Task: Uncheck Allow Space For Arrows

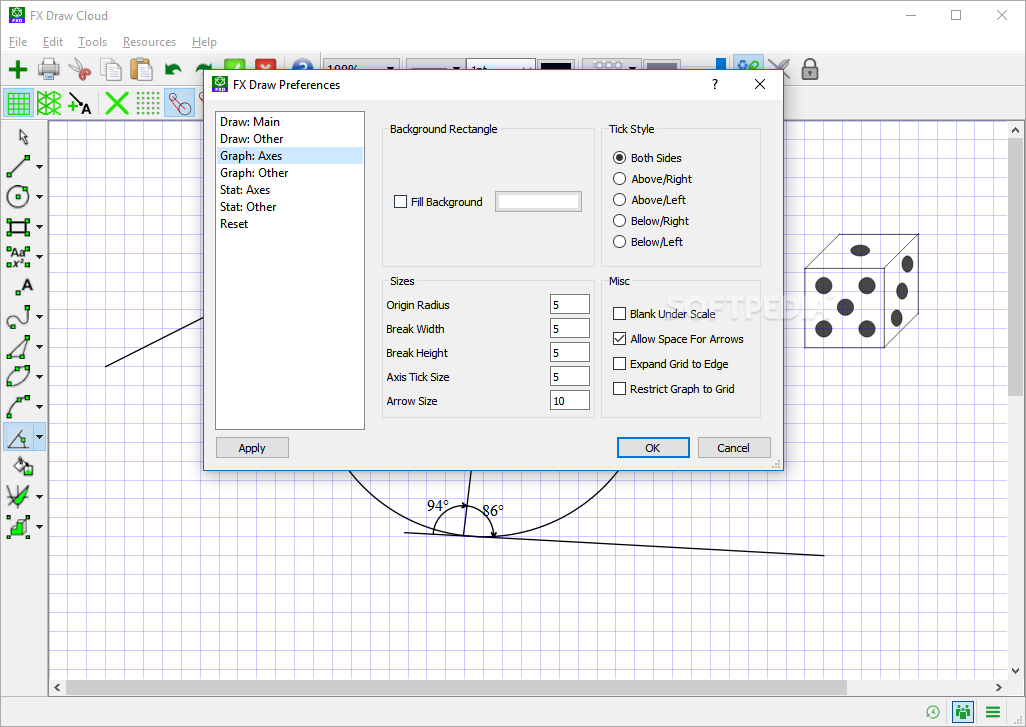Action: (620, 339)
